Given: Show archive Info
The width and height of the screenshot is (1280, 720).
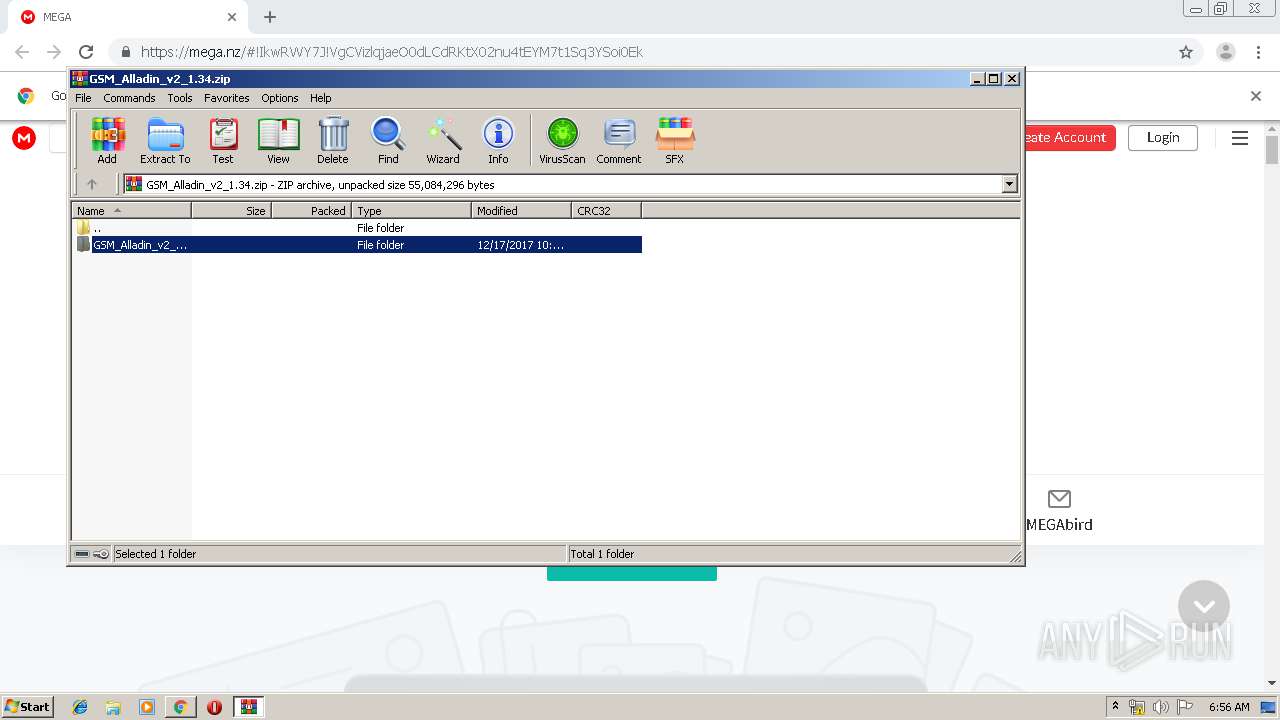Looking at the screenshot, I should tap(498, 140).
